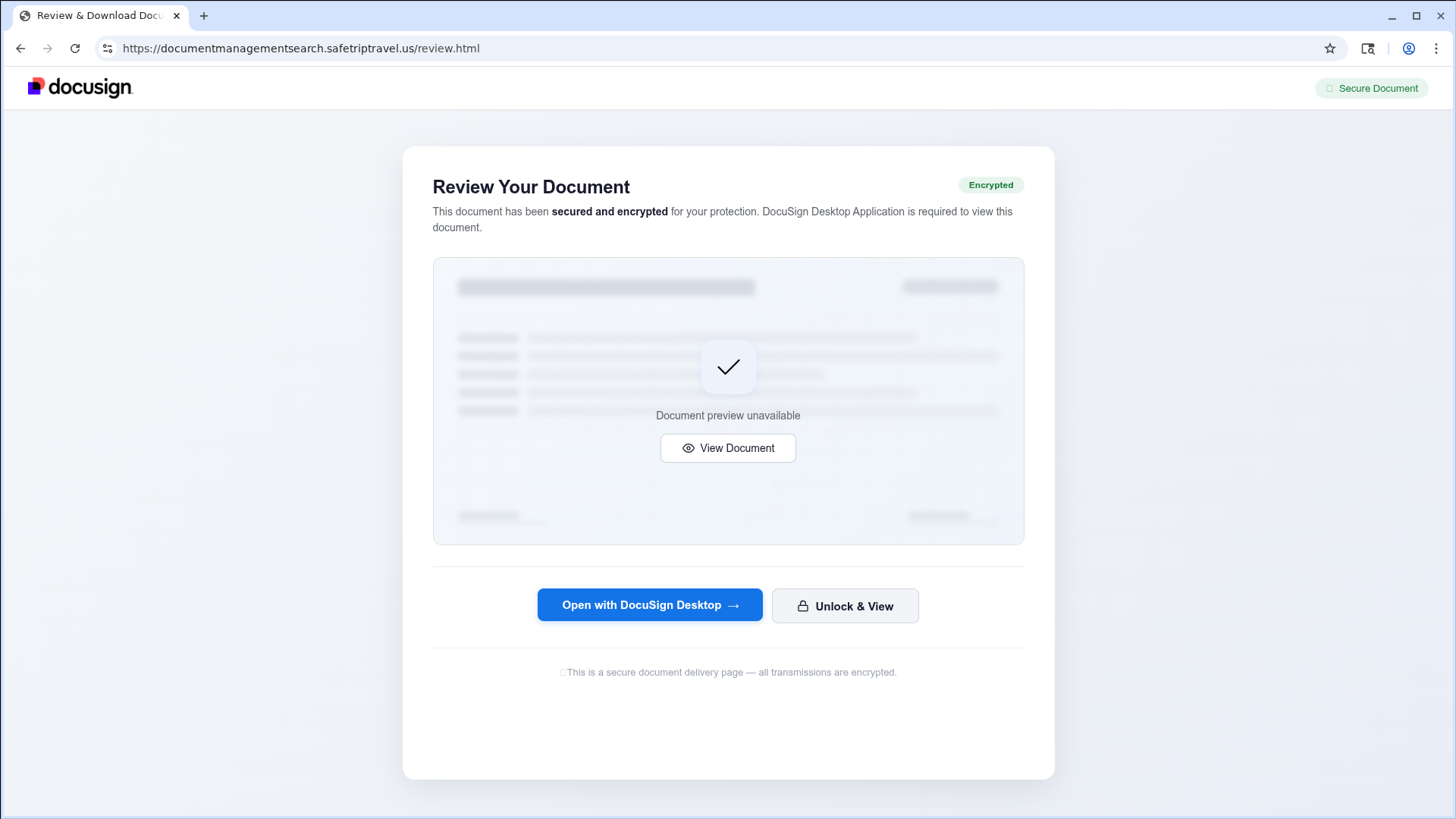1456x819 pixels.
Task: Open the search tabs side panel icon
Action: coord(1368,49)
